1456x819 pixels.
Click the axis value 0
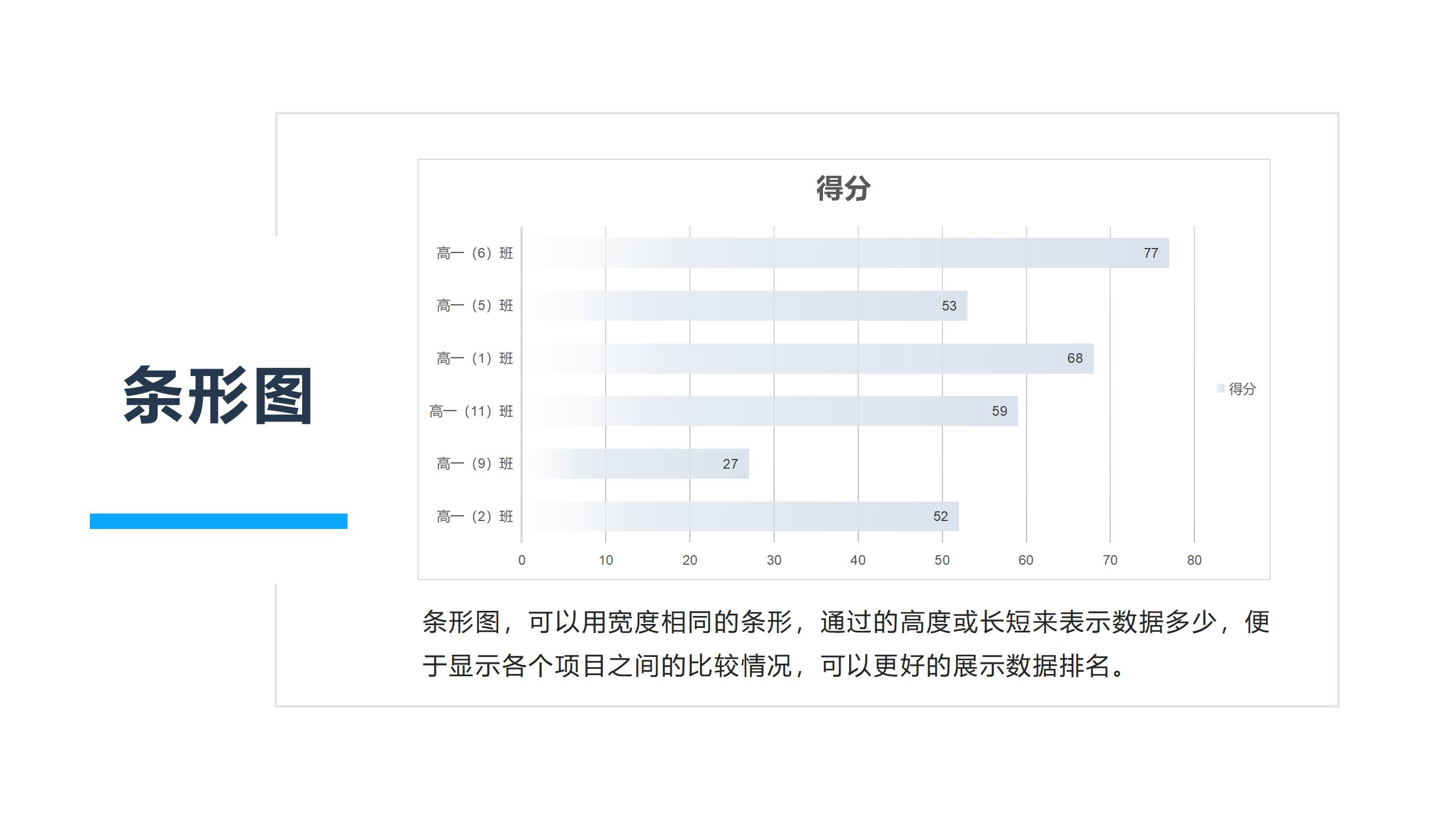click(522, 560)
